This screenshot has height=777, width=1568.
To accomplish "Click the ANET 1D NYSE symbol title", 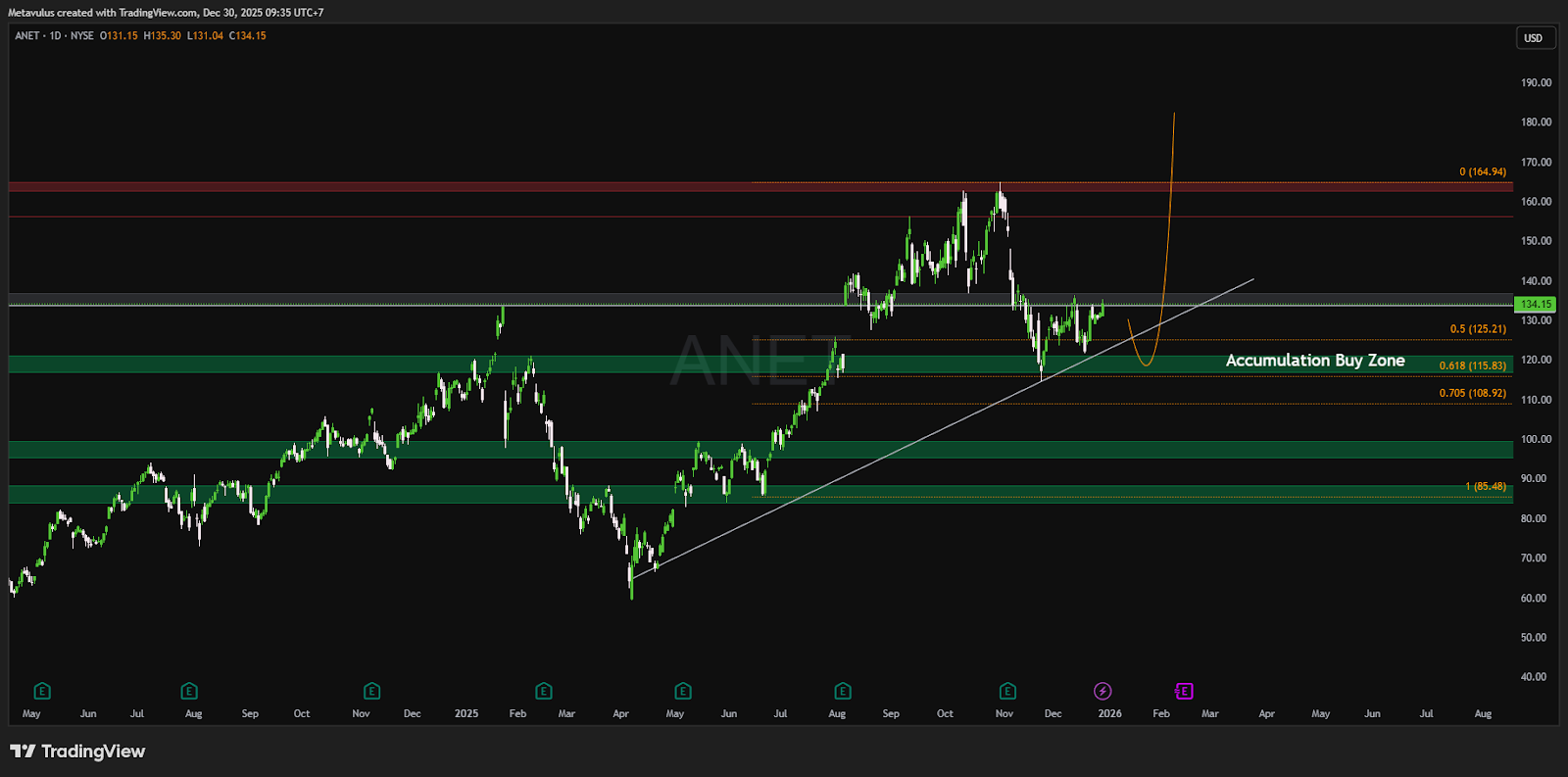I will click(54, 35).
